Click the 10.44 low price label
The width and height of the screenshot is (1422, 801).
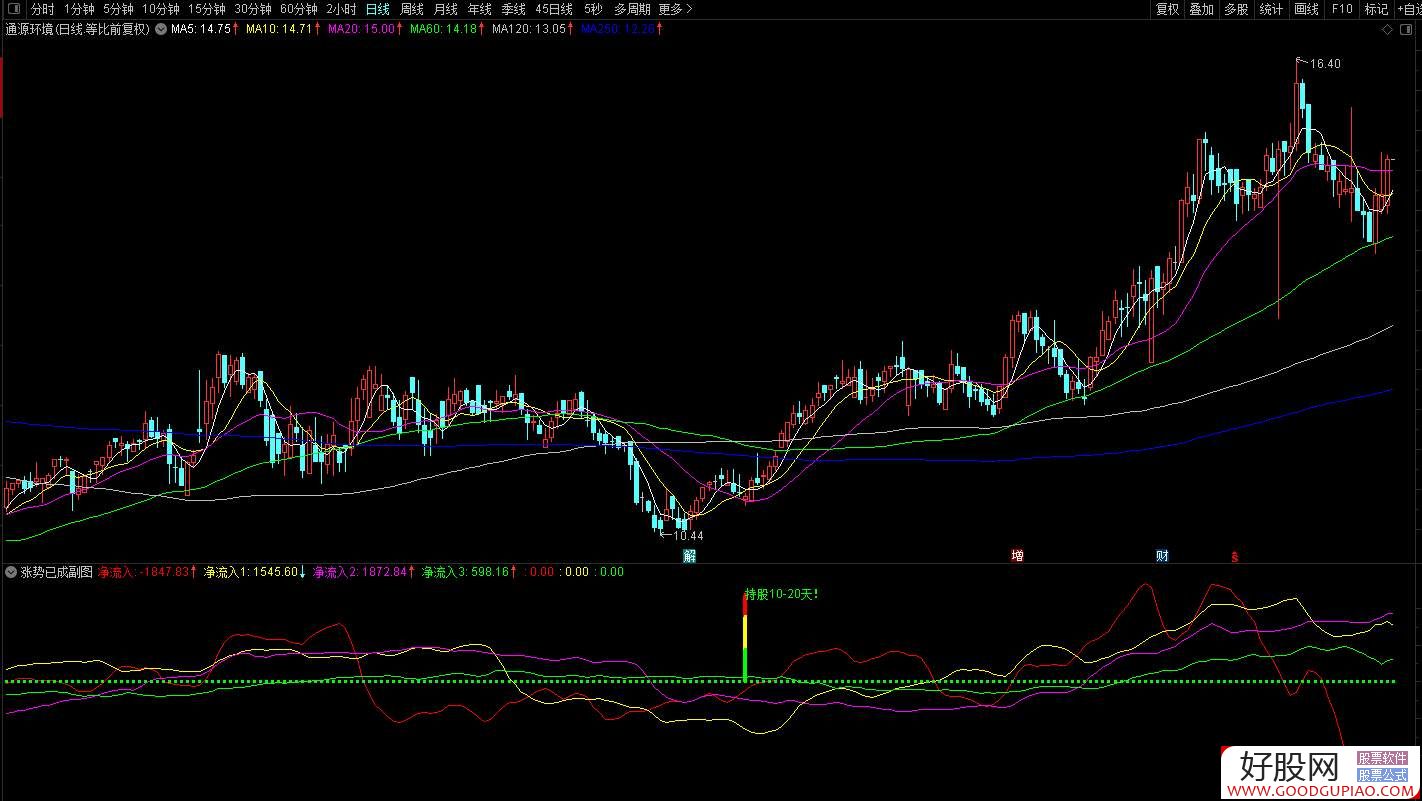[688, 536]
